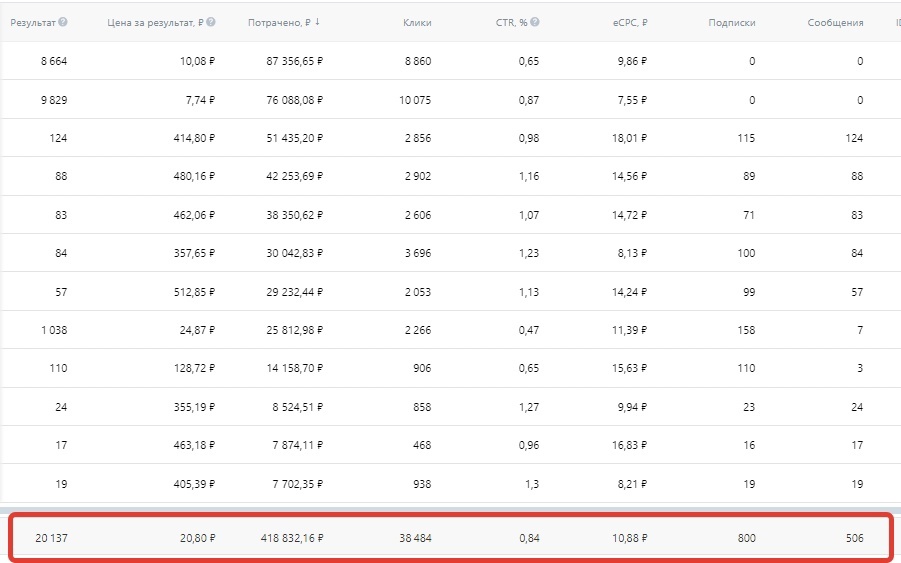Sort by the Сообщения column header

[835, 23]
